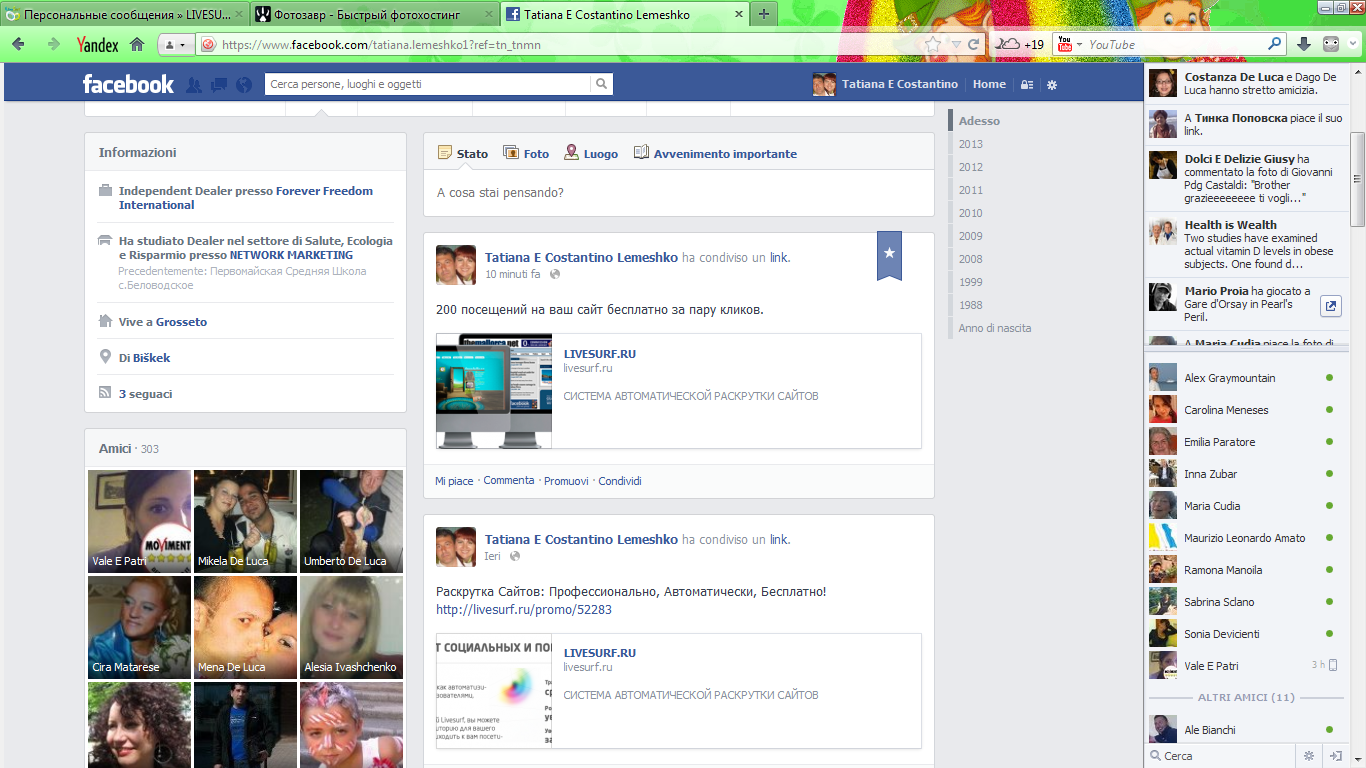Screen dimensions: 1366x768
Task: Open the weather +19 widget
Action: 1020,45
